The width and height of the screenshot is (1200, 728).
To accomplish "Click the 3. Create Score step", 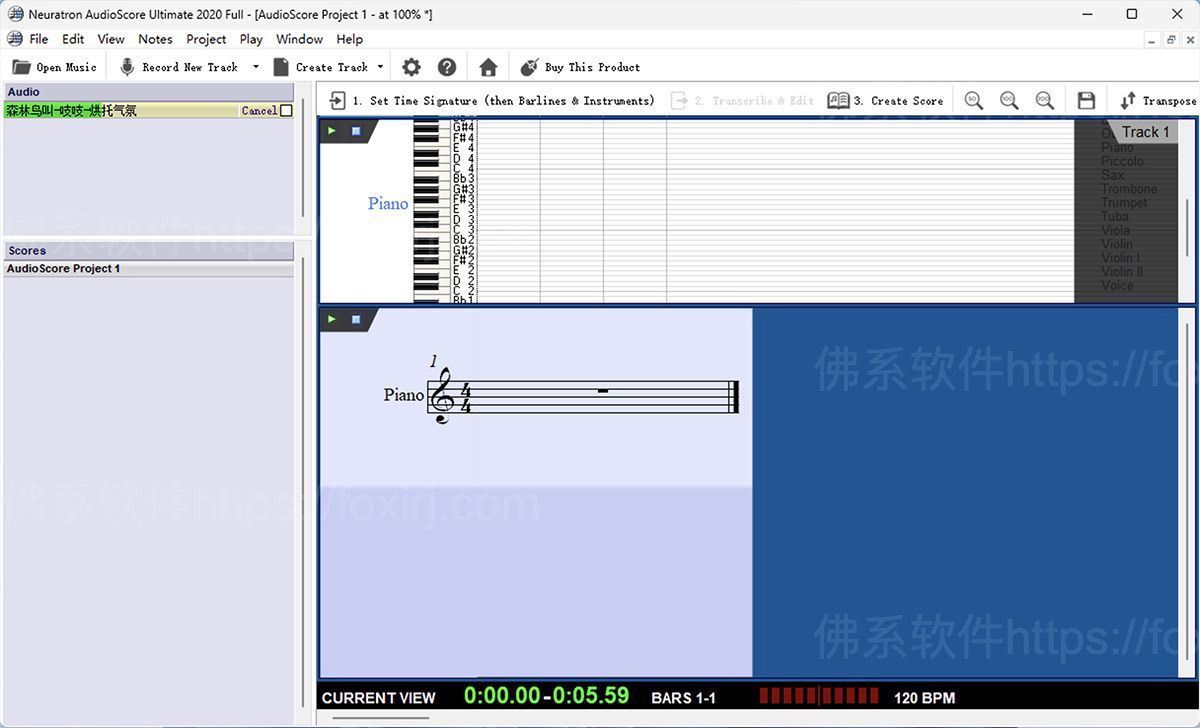I will 886,100.
